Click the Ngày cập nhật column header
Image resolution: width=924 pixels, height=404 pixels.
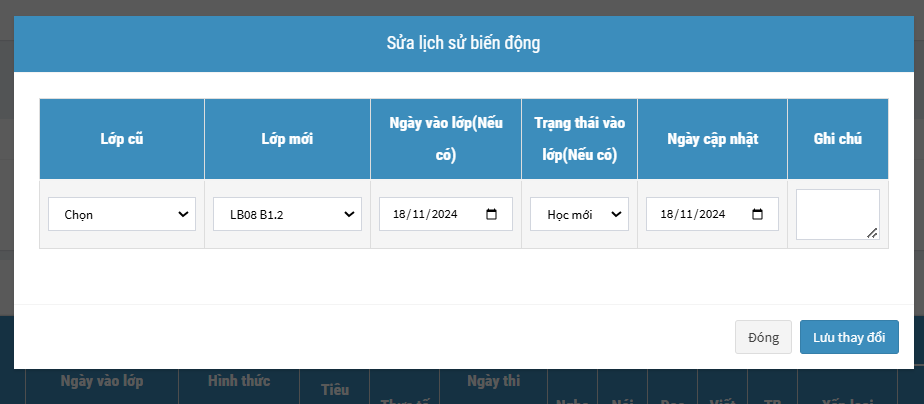[x=712, y=139]
